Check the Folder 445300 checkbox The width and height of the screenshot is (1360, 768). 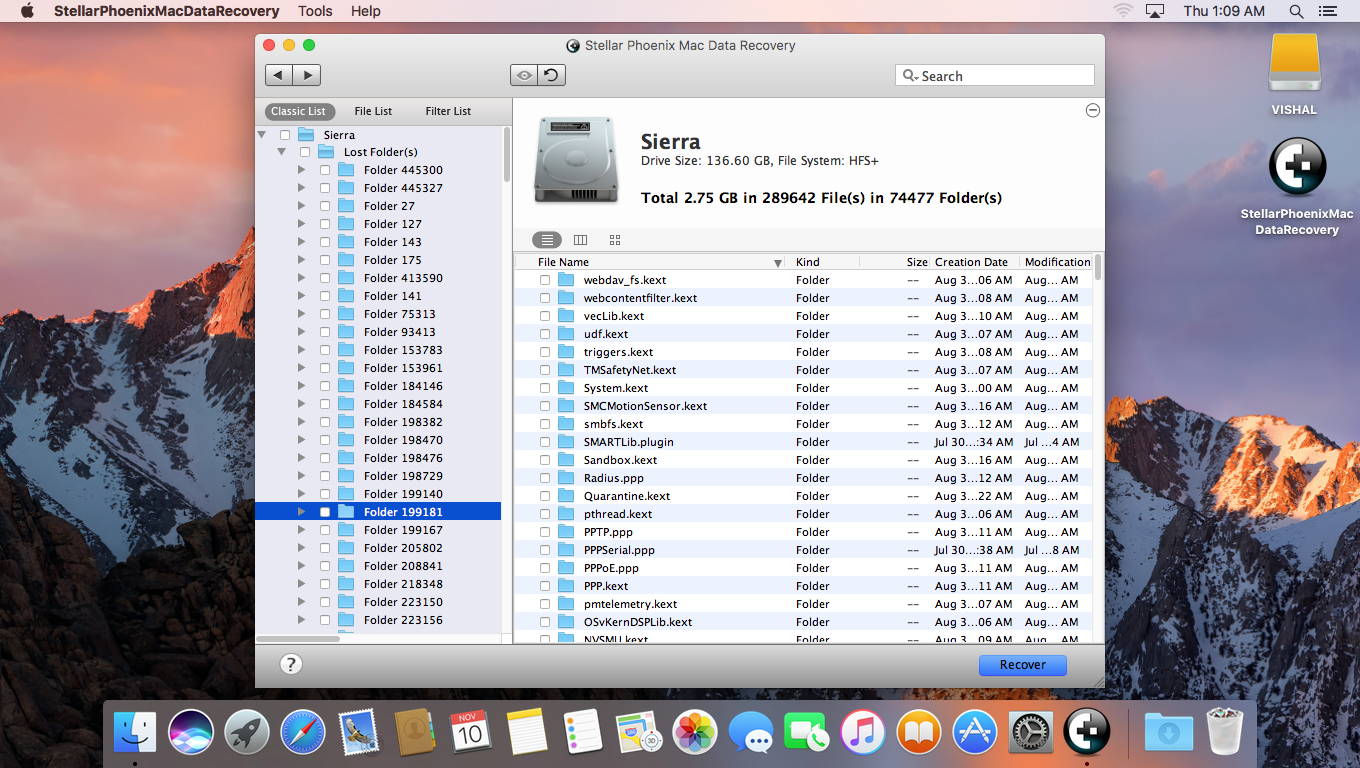click(x=325, y=170)
